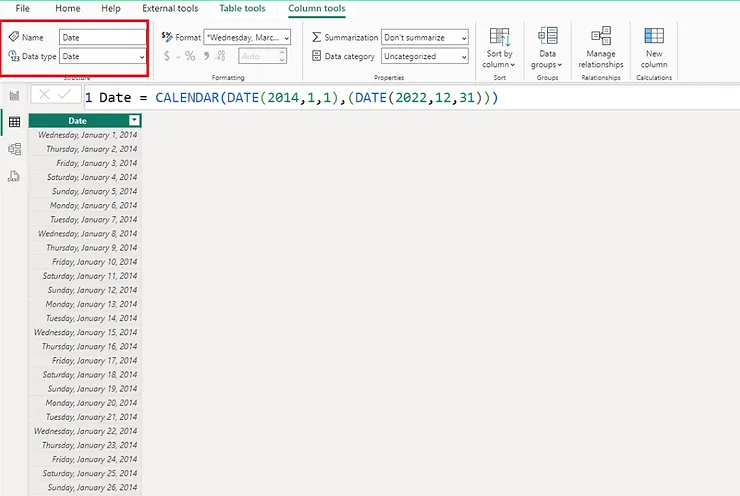
Task: Switch to the Table tools tab
Action: tap(242, 8)
